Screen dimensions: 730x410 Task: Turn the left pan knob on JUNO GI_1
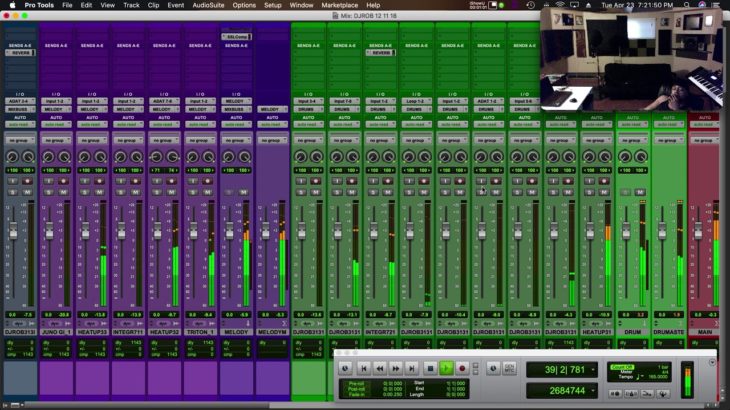(x=48, y=157)
